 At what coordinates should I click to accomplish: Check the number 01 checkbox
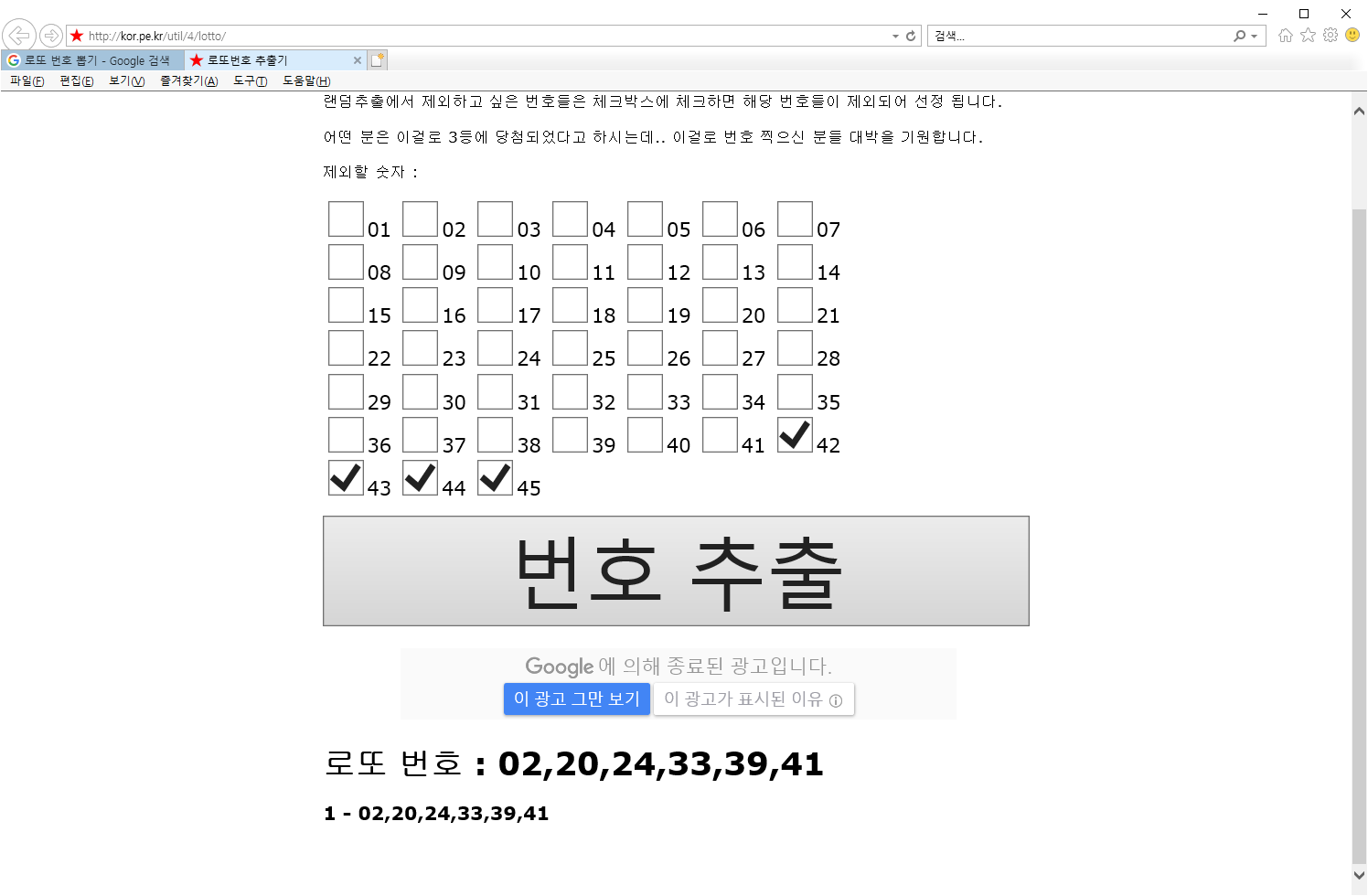tap(346, 219)
